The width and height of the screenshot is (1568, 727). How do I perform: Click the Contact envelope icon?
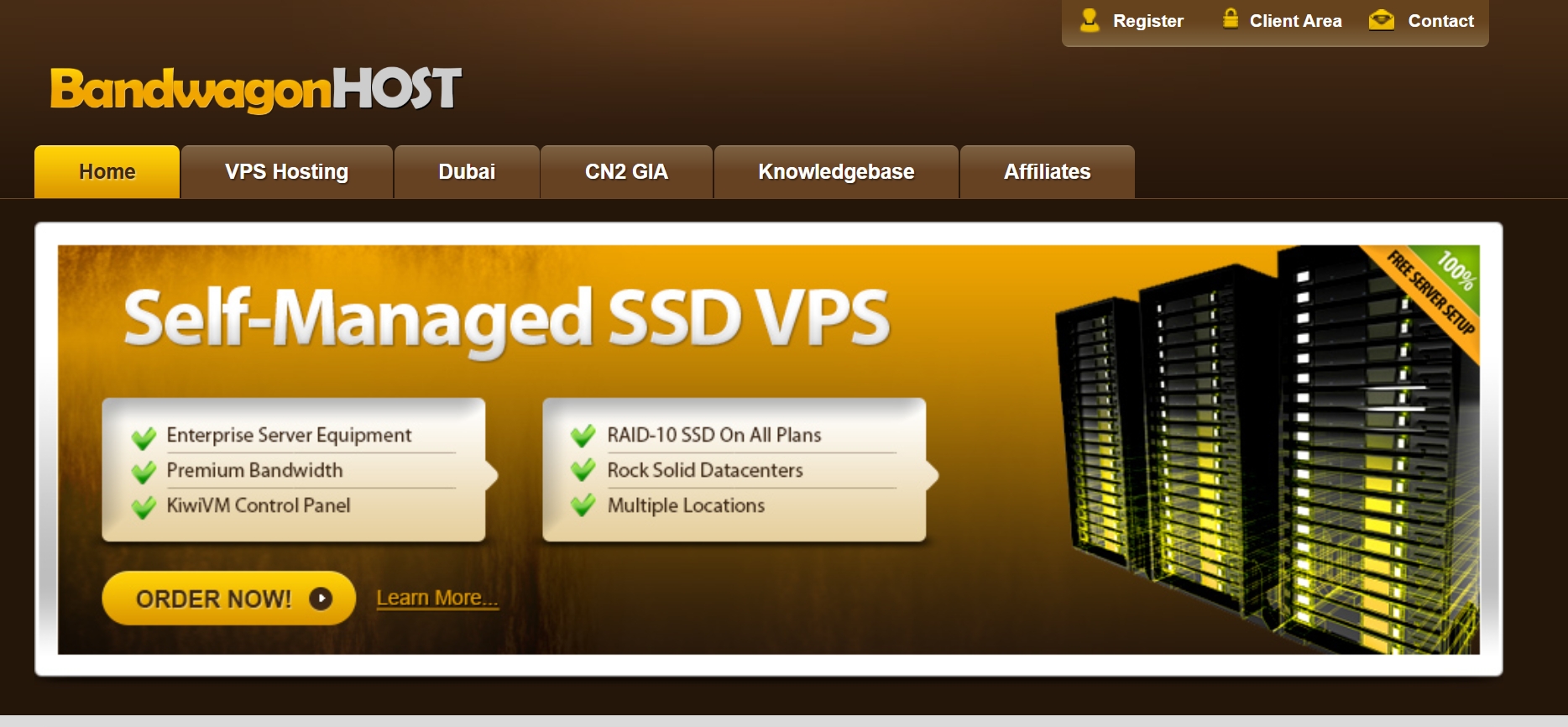[x=1381, y=20]
